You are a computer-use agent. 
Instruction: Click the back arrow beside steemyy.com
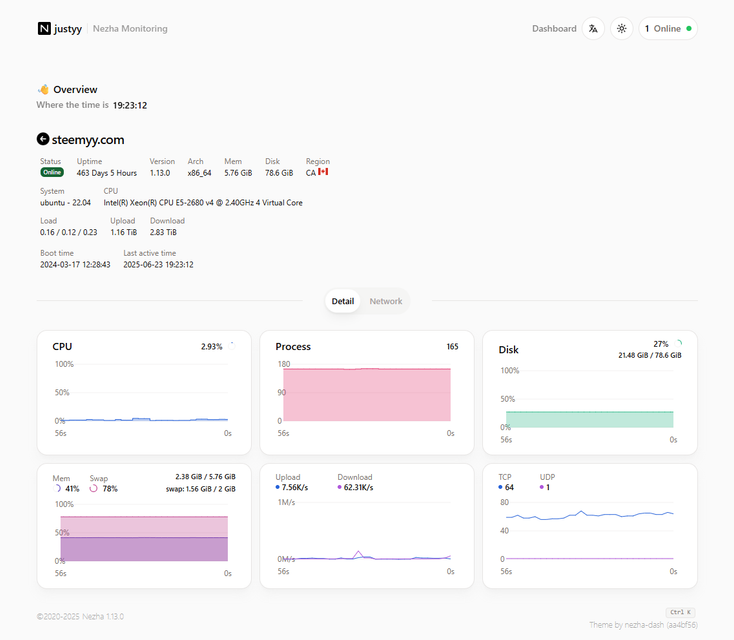pyautogui.click(x=43, y=140)
